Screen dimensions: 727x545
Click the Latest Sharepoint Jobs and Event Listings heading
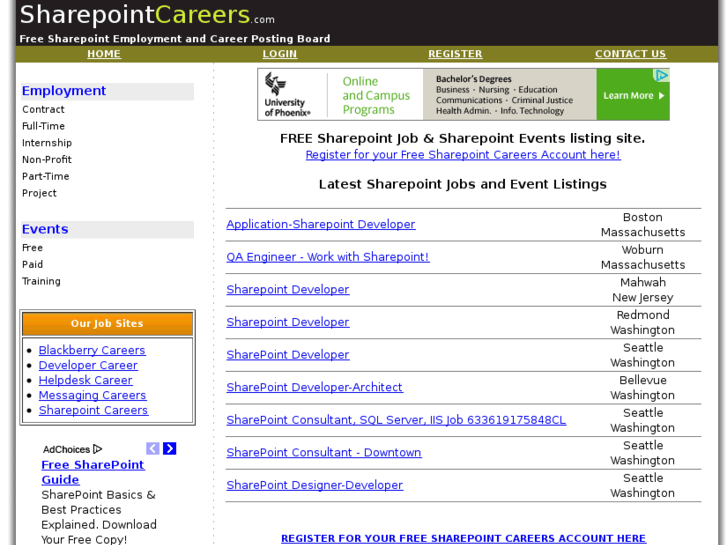(463, 184)
